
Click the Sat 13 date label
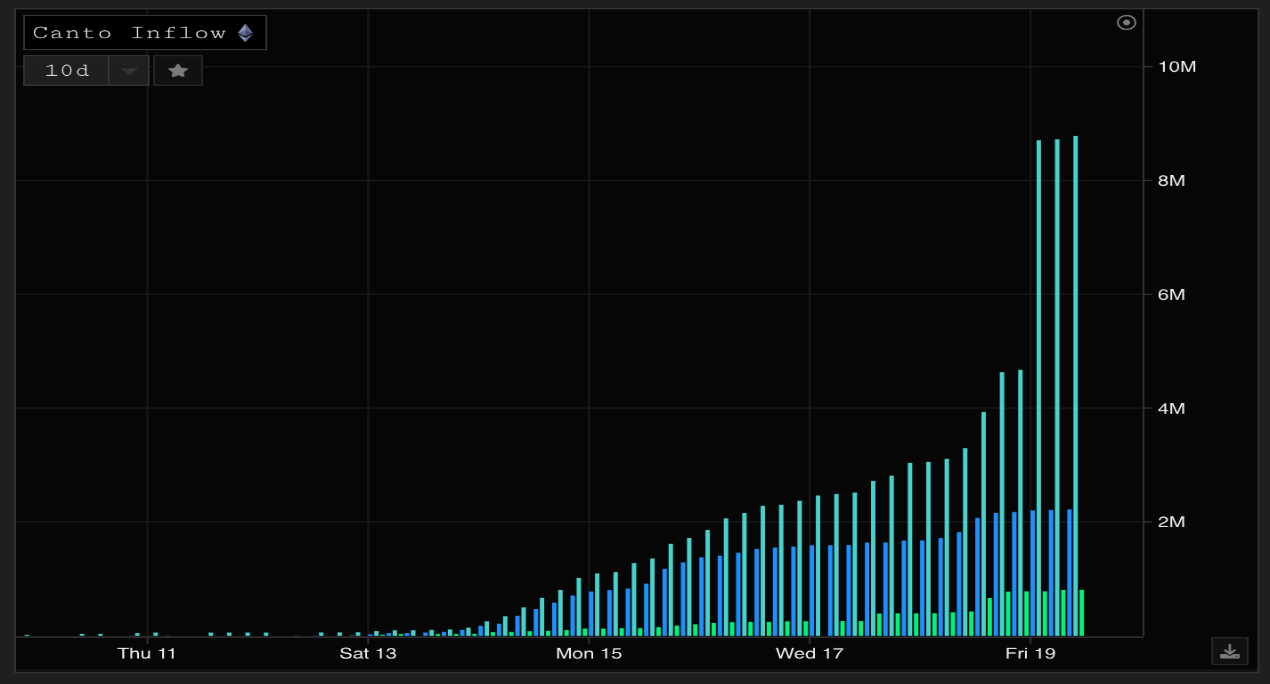pyautogui.click(x=368, y=654)
